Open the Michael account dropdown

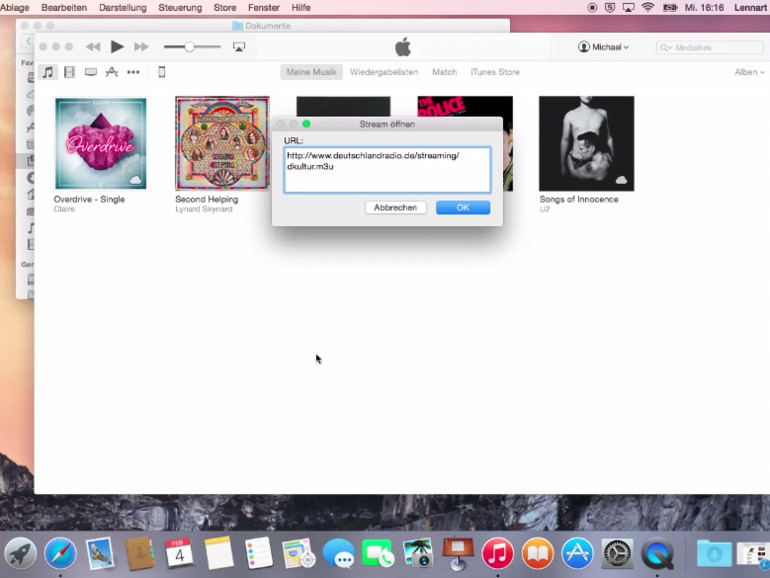604,47
